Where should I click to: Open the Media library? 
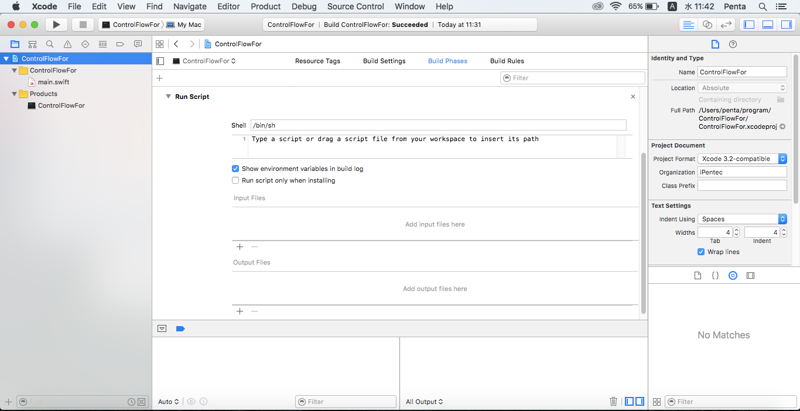pyautogui.click(x=750, y=275)
